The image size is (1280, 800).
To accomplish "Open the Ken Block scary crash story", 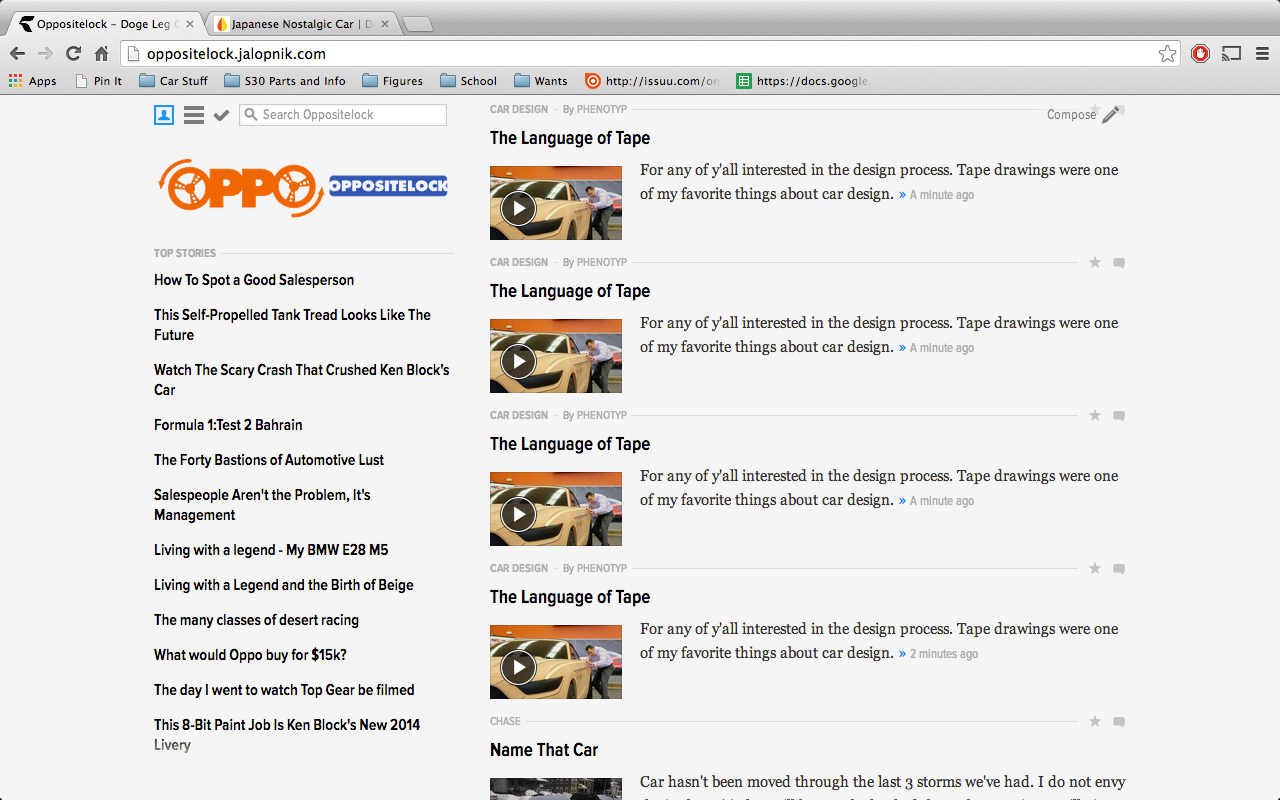I will click(x=302, y=380).
